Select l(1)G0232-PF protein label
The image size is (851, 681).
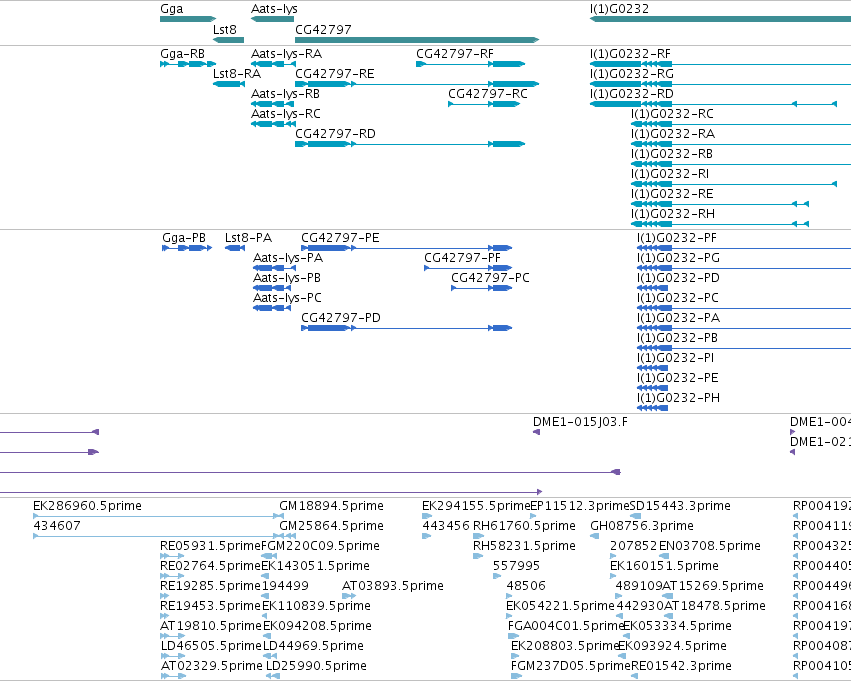point(677,238)
